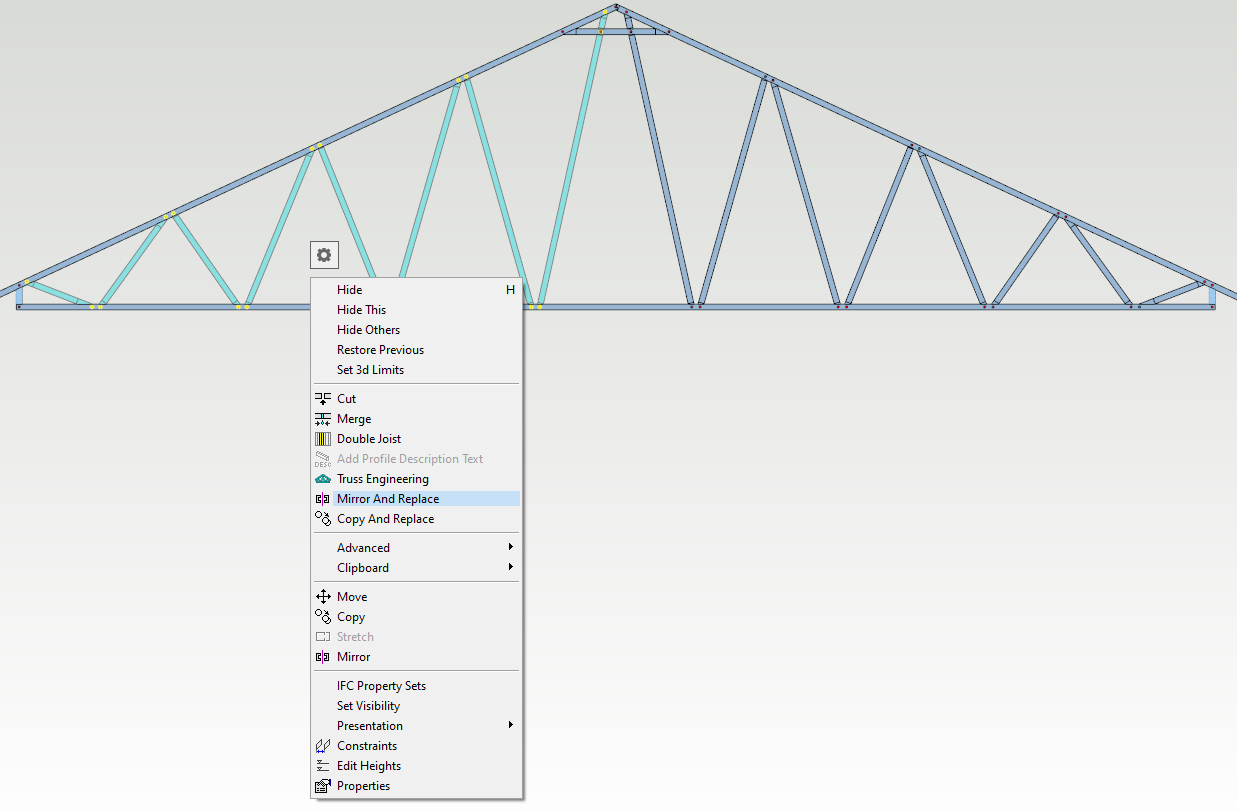
Task: Click the Double Joist icon
Action: (323, 439)
